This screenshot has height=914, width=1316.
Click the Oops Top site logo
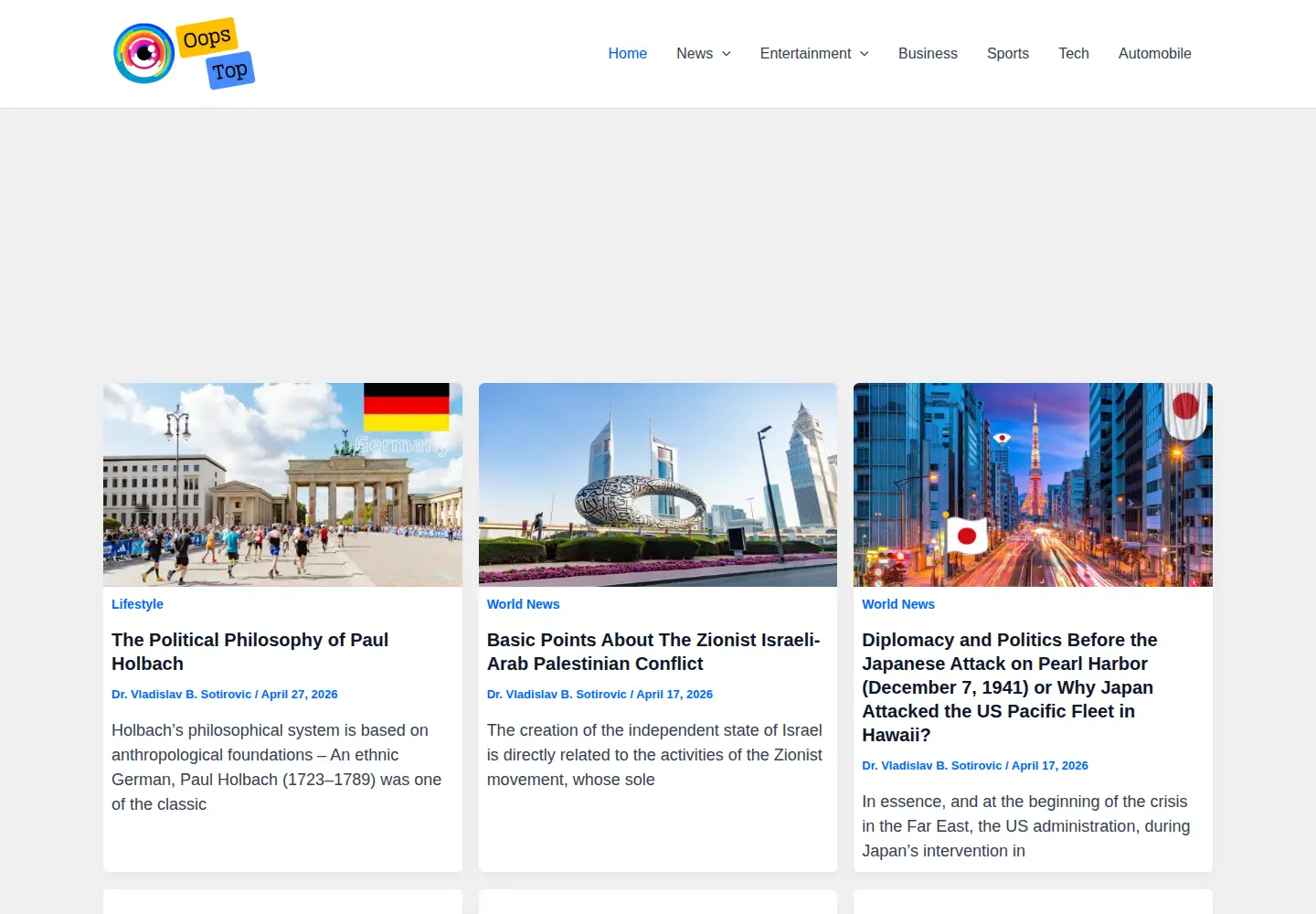click(184, 53)
